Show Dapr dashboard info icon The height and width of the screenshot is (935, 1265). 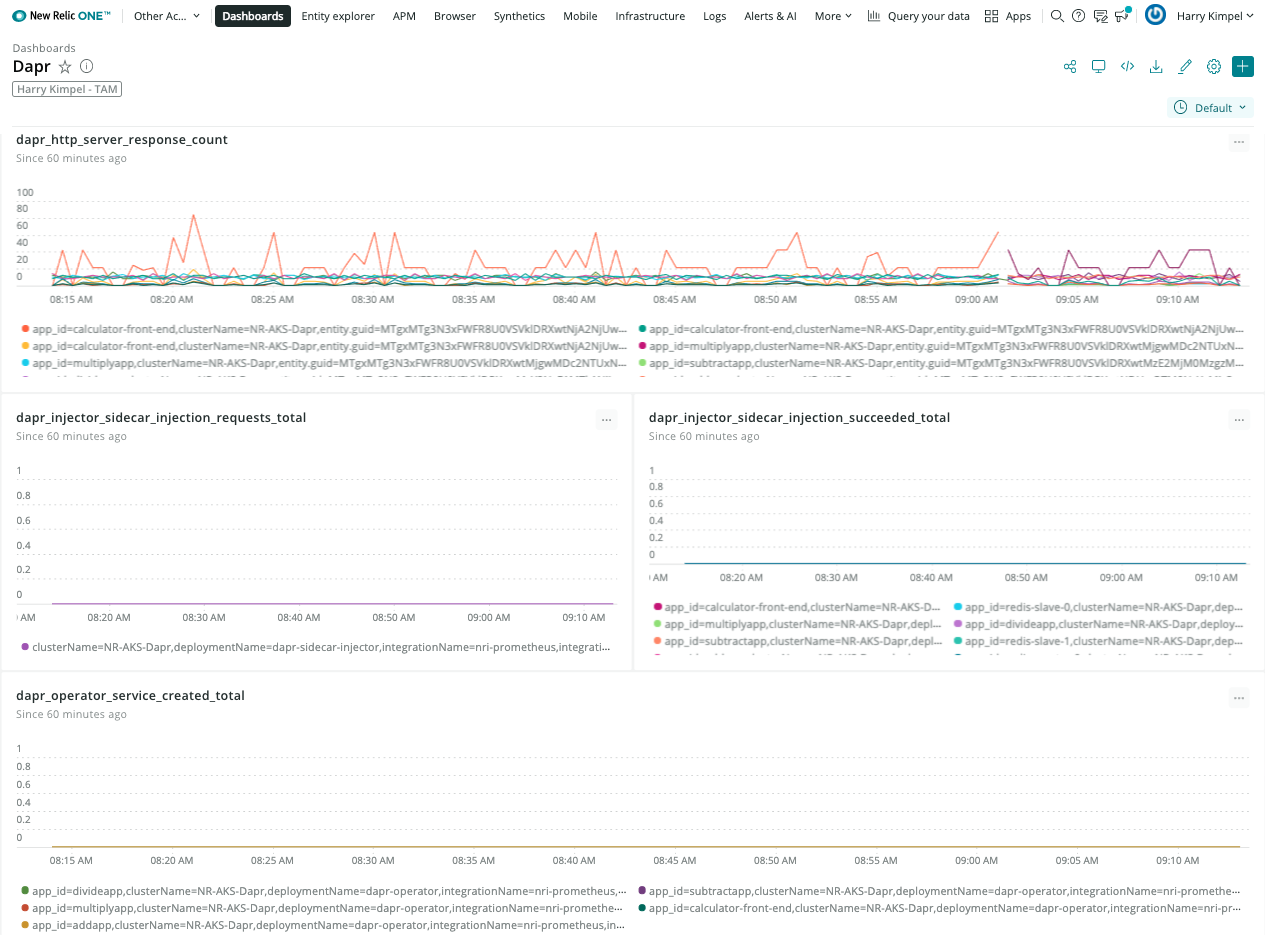pos(87,67)
